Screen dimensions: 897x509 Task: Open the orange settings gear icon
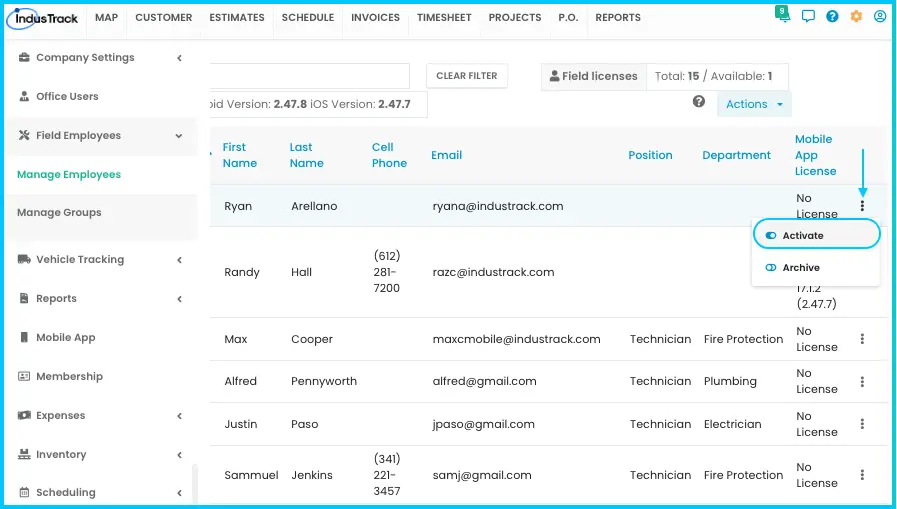click(856, 17)
